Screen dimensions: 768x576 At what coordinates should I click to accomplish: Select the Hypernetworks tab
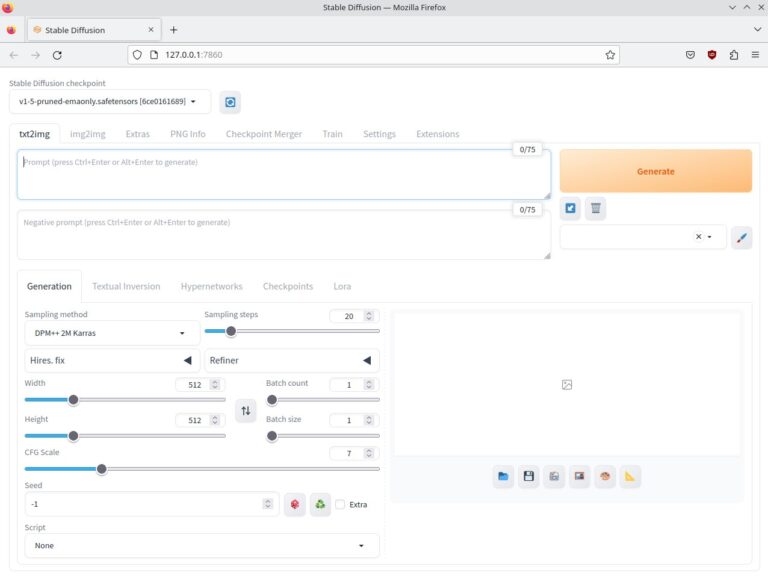click(211, 286)
